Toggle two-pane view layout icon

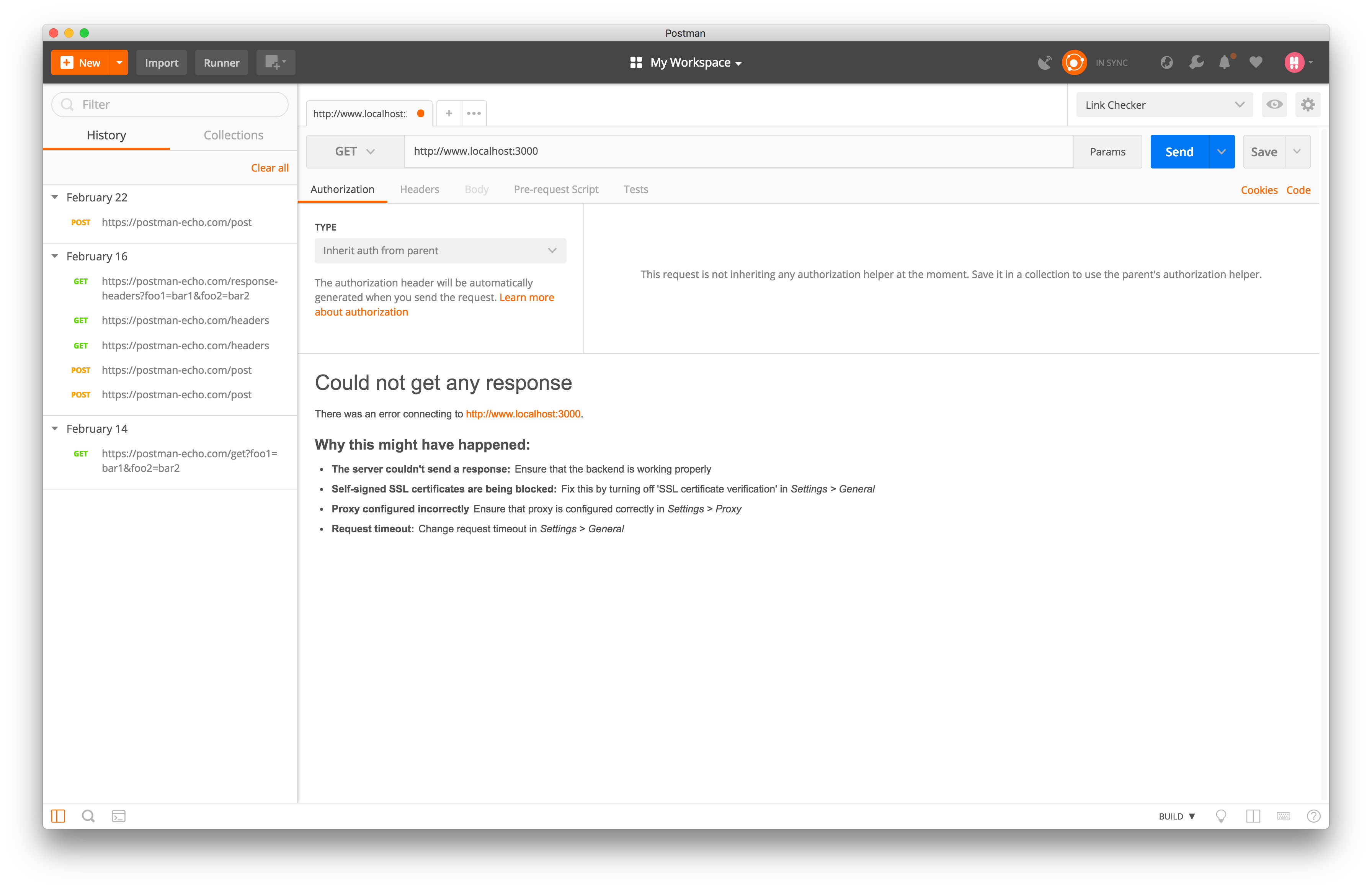point(1253,816)
